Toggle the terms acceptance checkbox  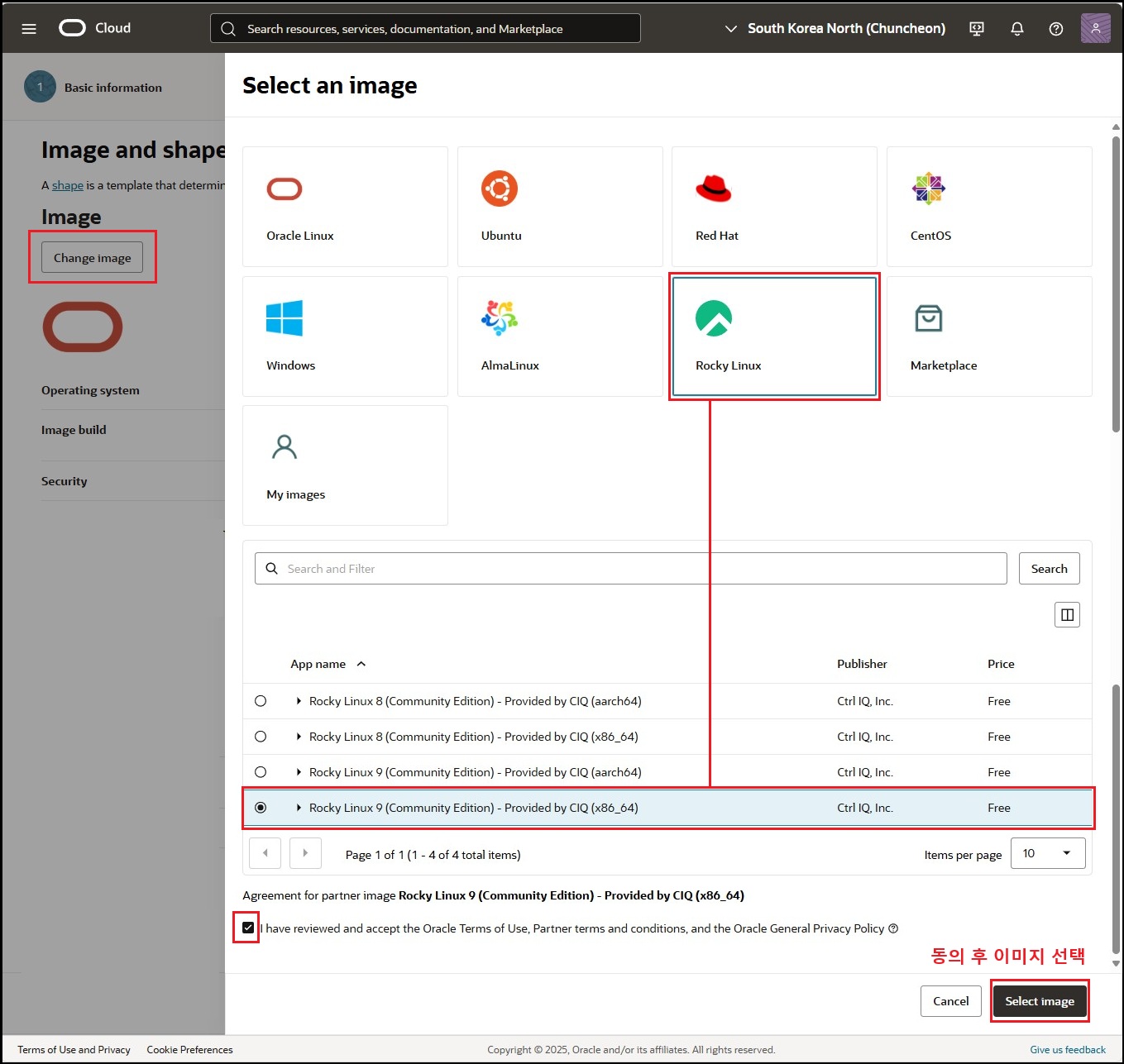[x=248, y=928]
